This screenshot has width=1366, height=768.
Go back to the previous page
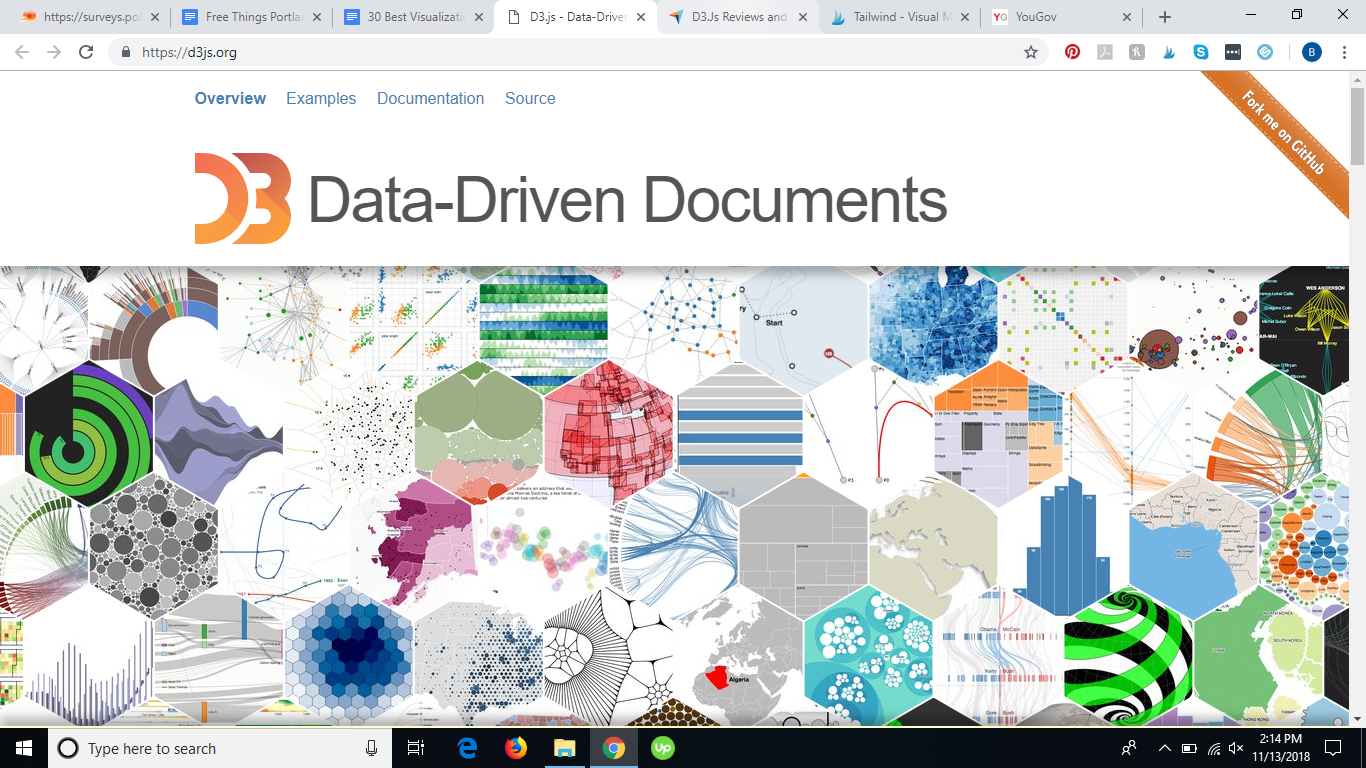[22, 52]
